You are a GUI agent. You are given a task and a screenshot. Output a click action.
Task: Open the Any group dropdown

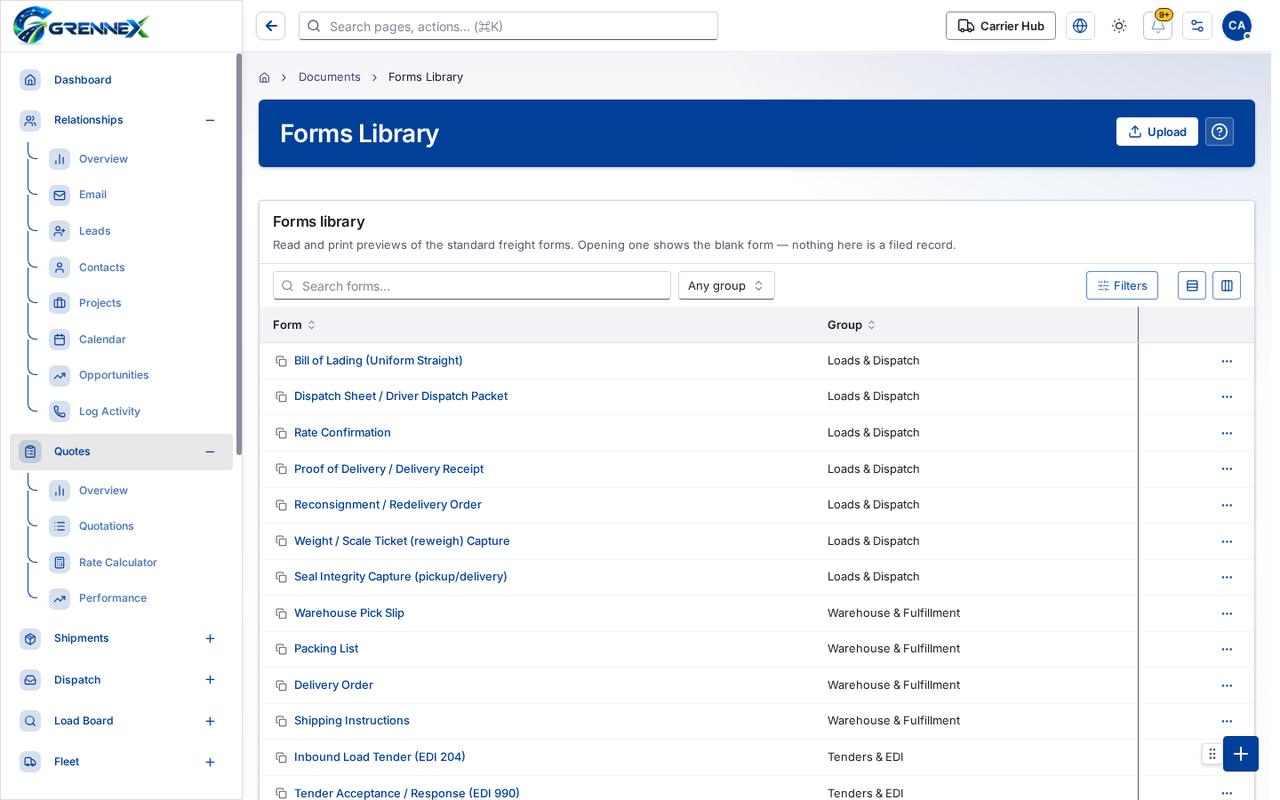coord(726,286)
